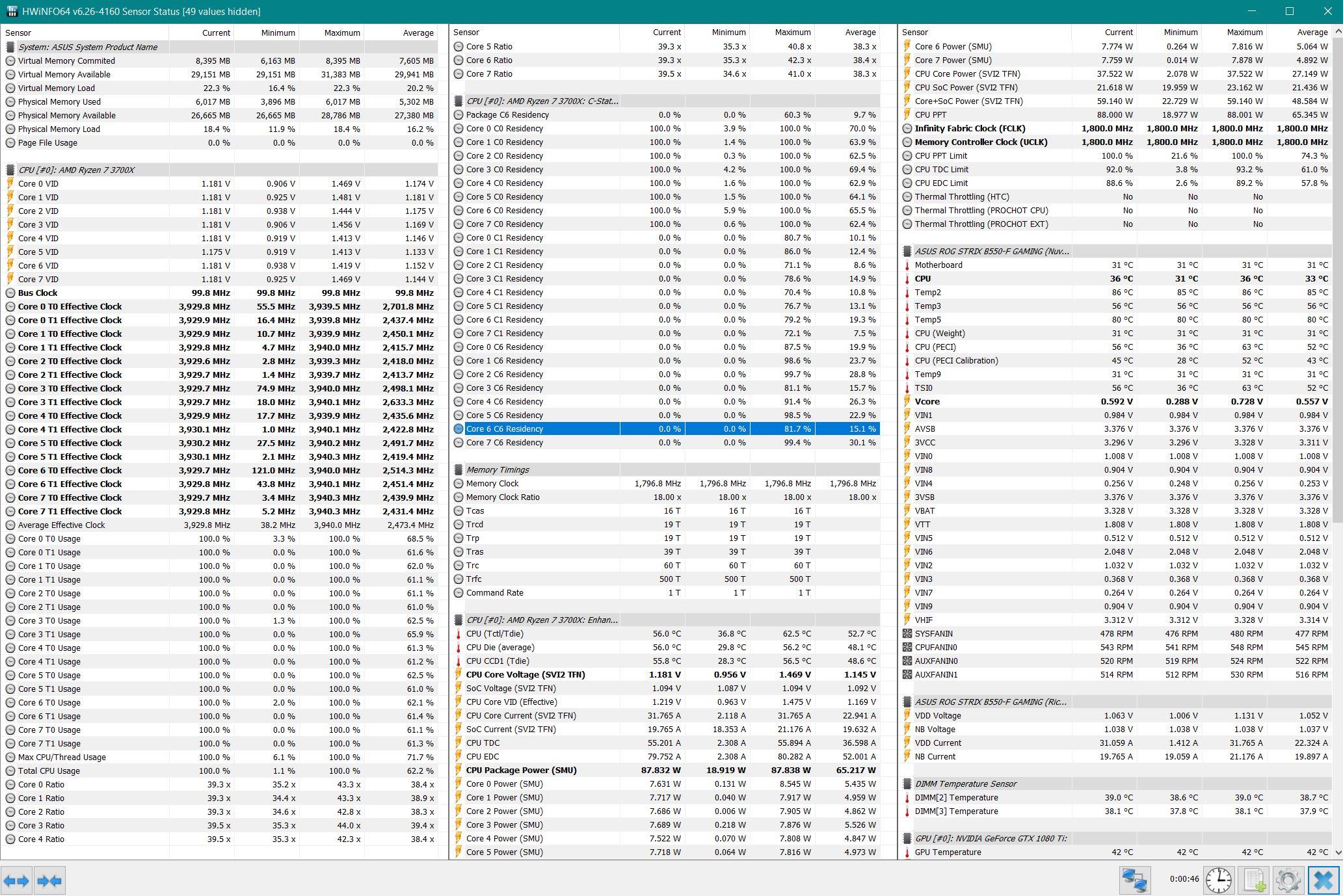
Task: Open the remote monitoring network icon
Action: tap(1135, 880)
